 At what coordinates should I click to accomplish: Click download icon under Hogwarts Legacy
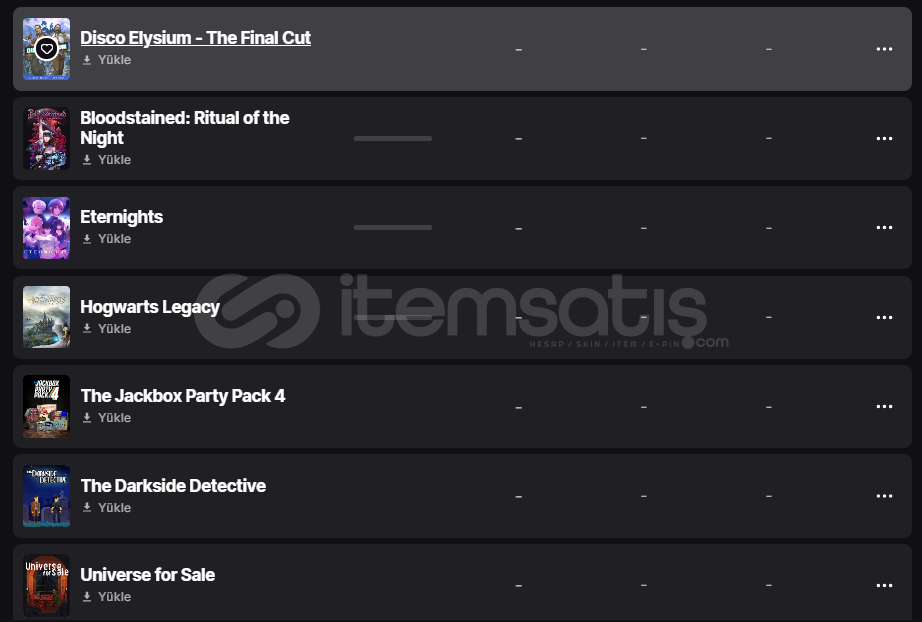pos(87,329)
